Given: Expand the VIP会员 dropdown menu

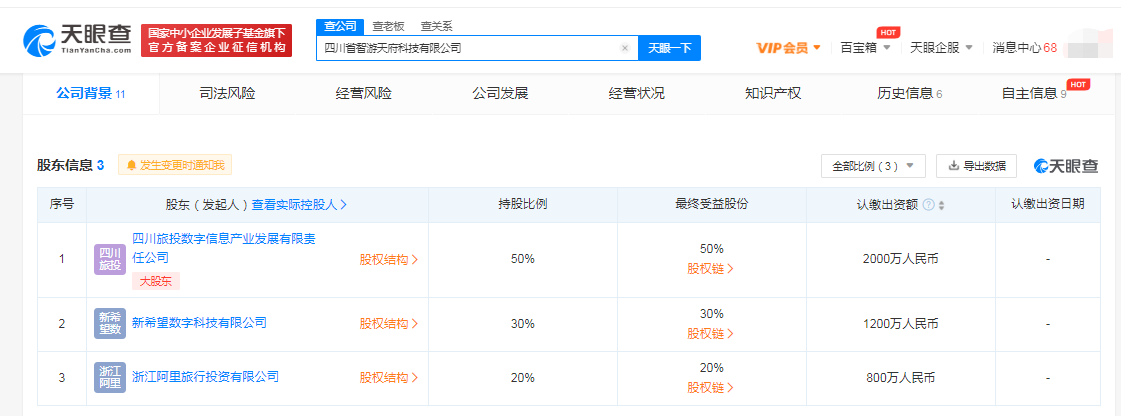Looking at the screenshot, I should [x=789, y=48].
